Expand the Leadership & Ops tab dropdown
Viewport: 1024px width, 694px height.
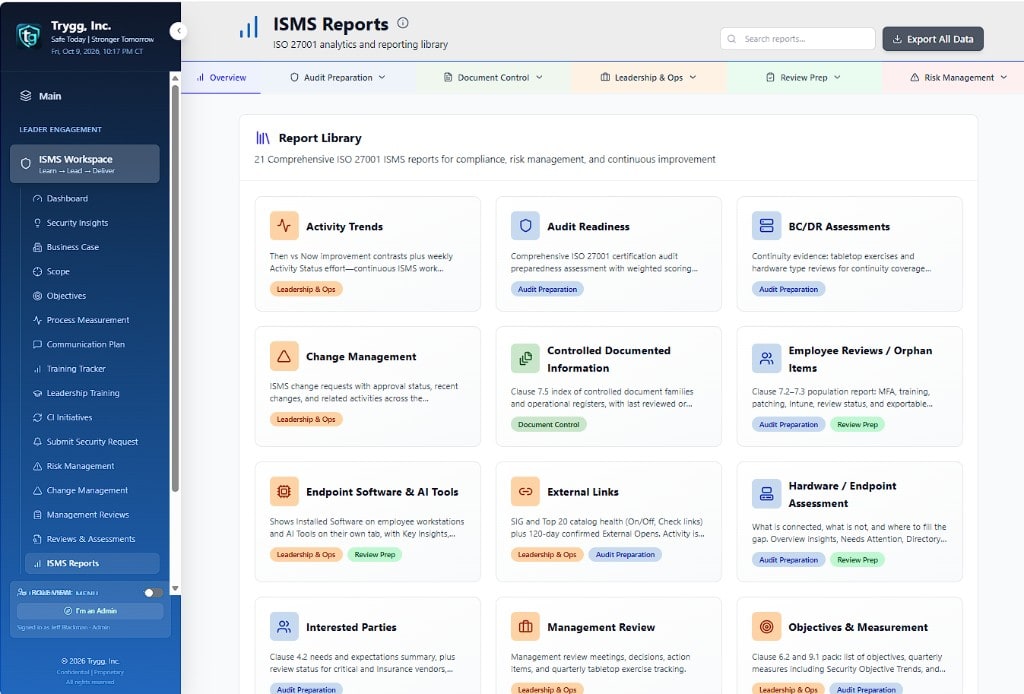click(692, 77)
